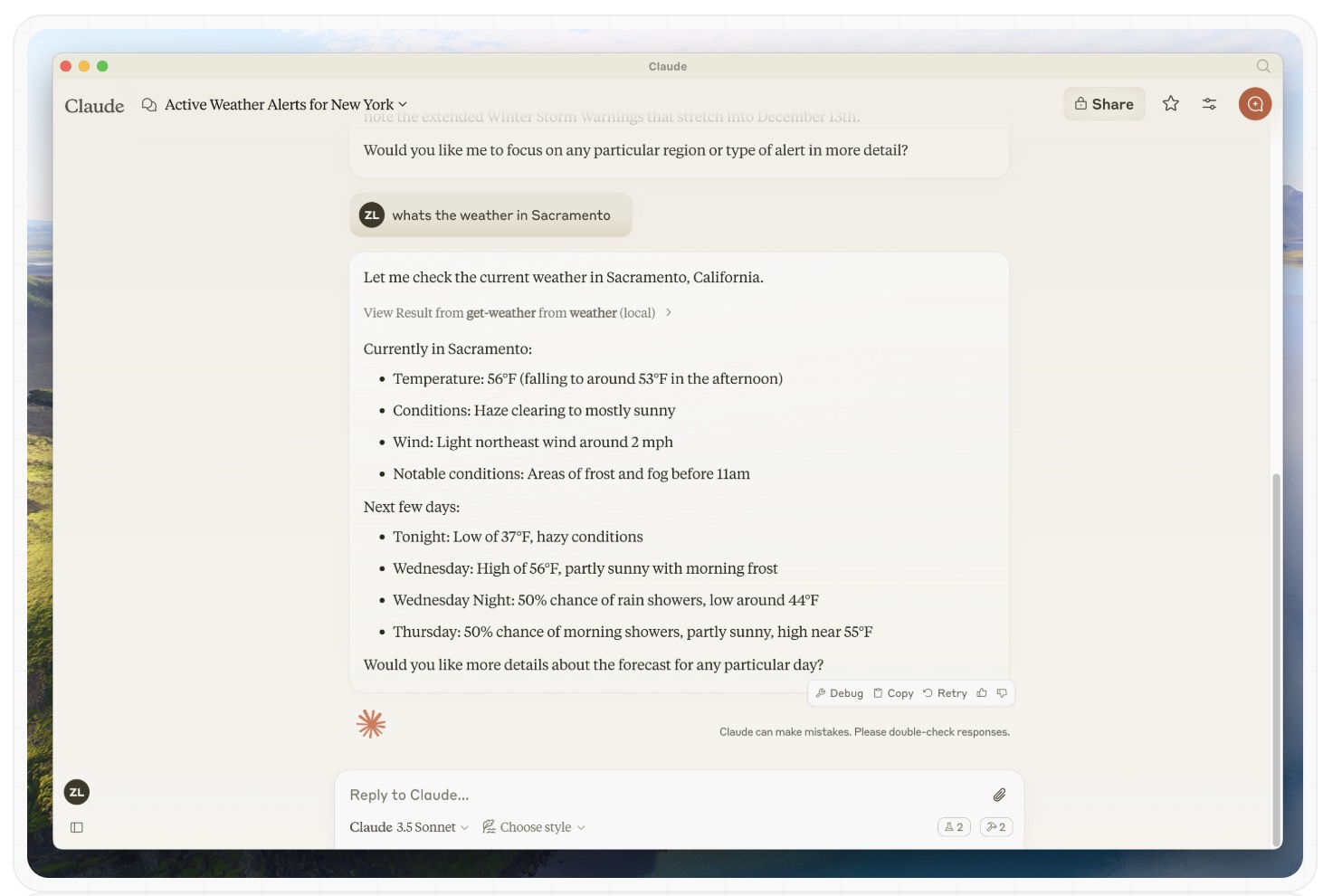Click the vertical scrollbar thumb
The height and width of the screenshot is (896, 1323).
point(1277,659)
